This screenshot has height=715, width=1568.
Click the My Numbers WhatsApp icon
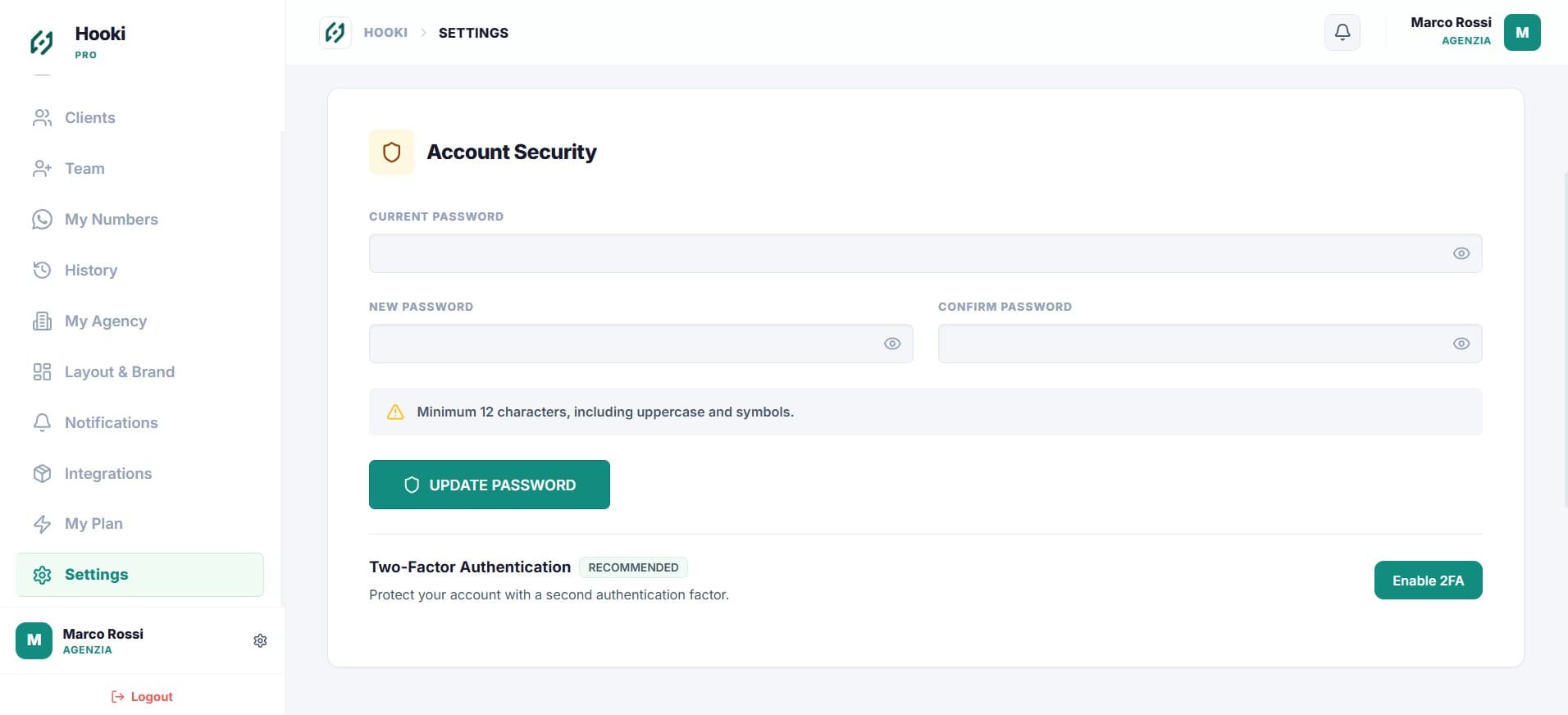coord(42,220)
